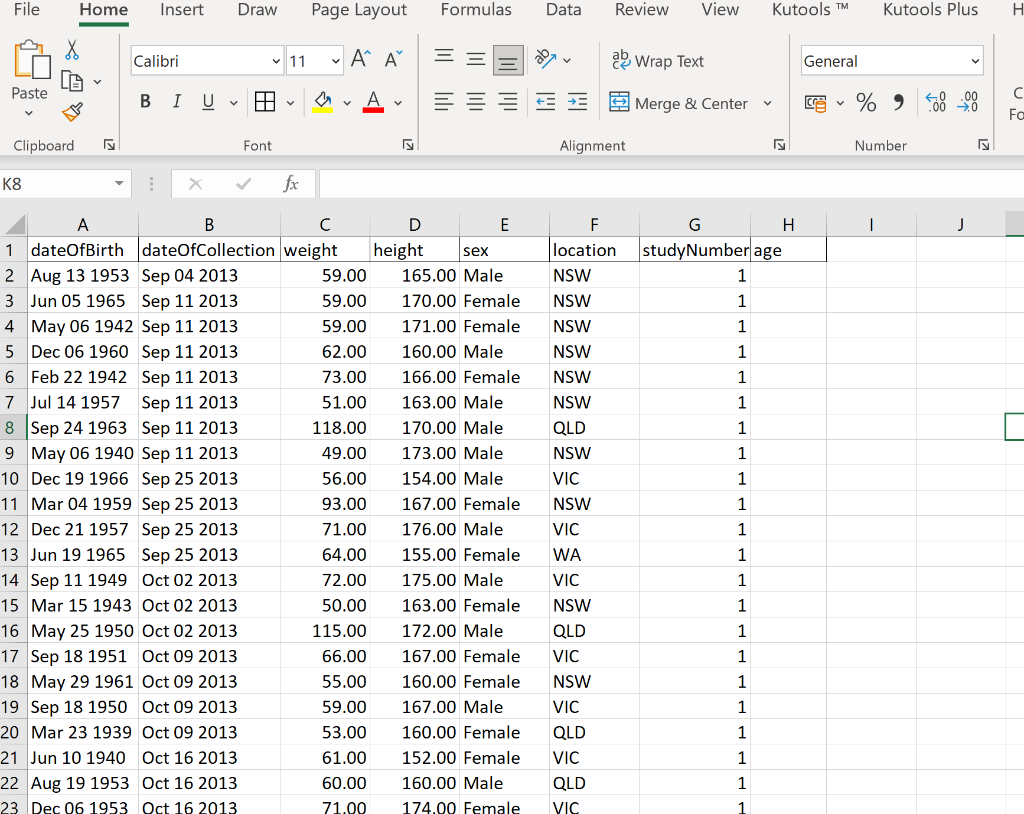
Task: Center text horizontally
Action: pyautogui.click(x=476, y=102)
